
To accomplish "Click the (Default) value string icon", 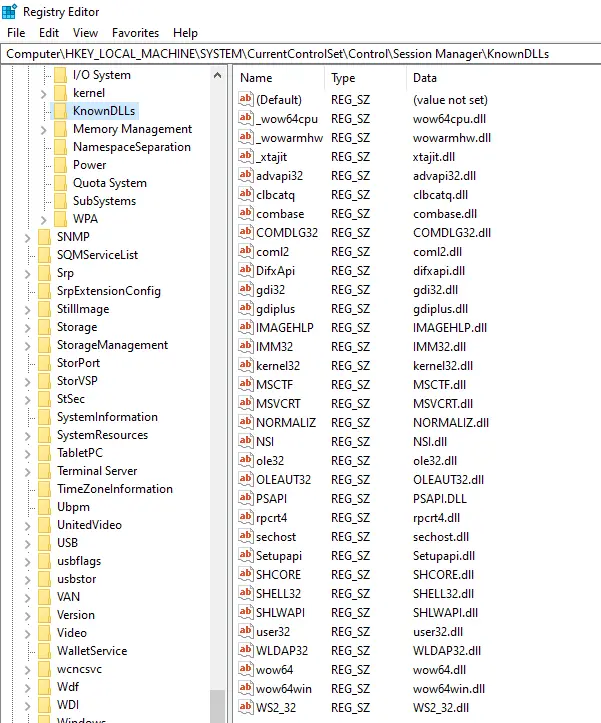I will point(245,99).
